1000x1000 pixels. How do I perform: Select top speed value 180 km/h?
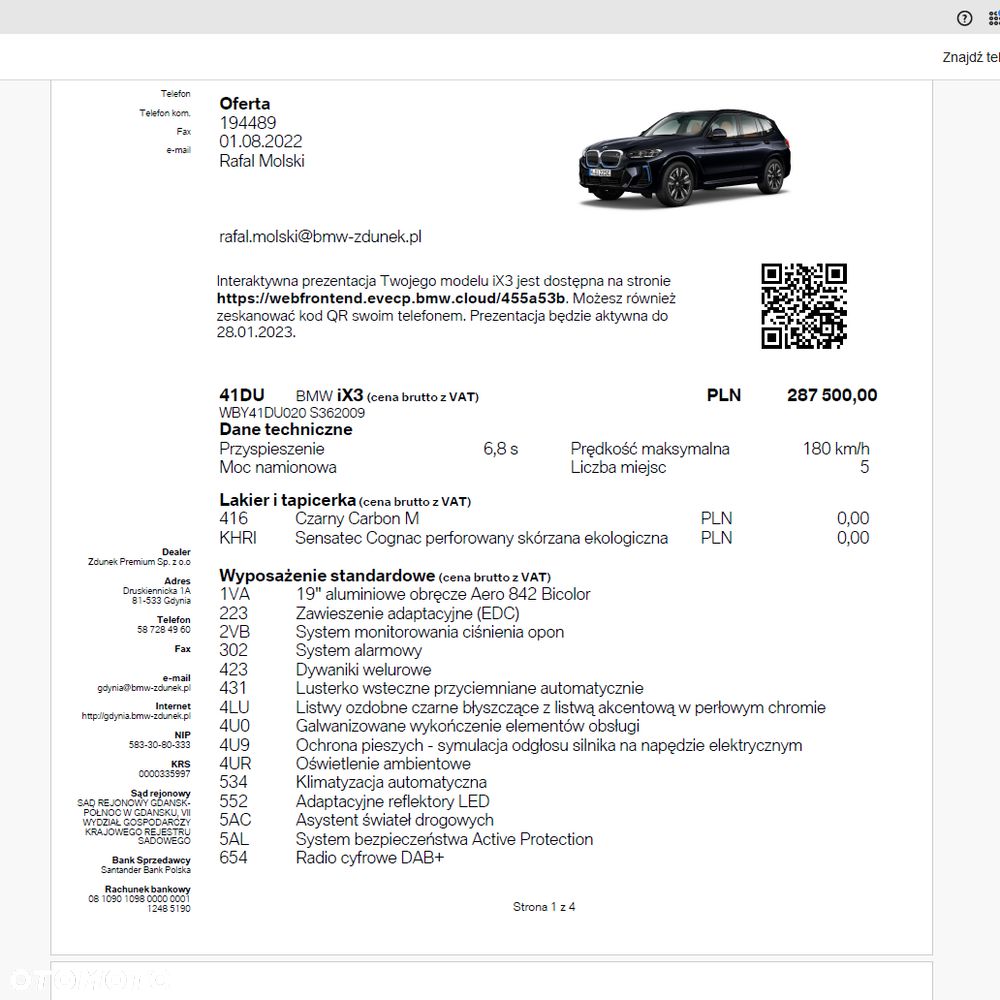836,449
